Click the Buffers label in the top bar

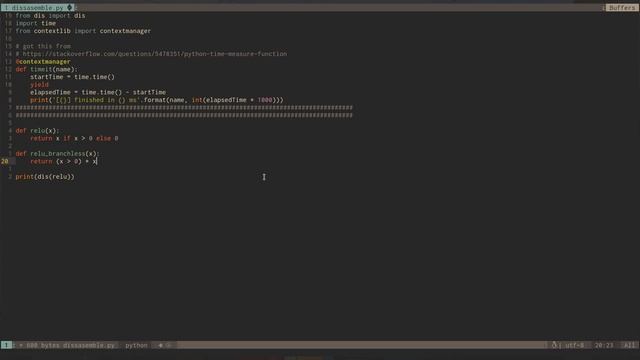point(622,8)
